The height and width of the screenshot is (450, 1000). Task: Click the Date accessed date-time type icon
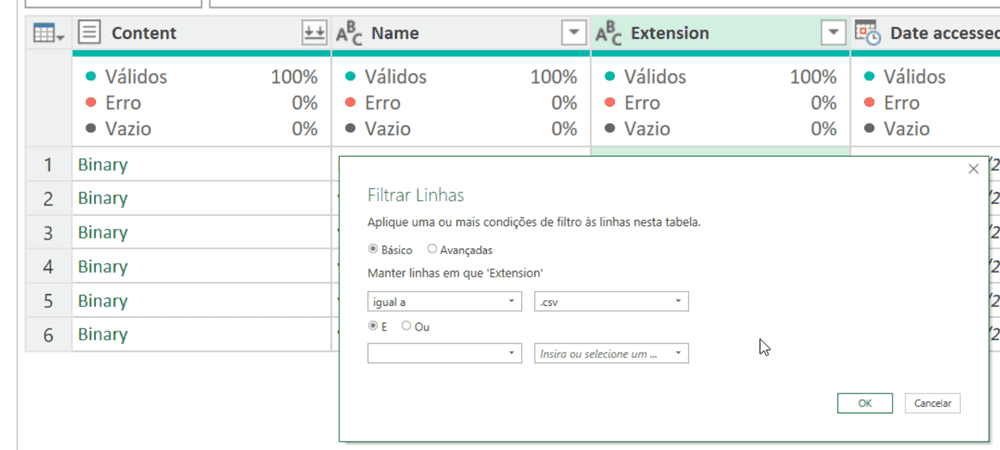click(867, 33)
